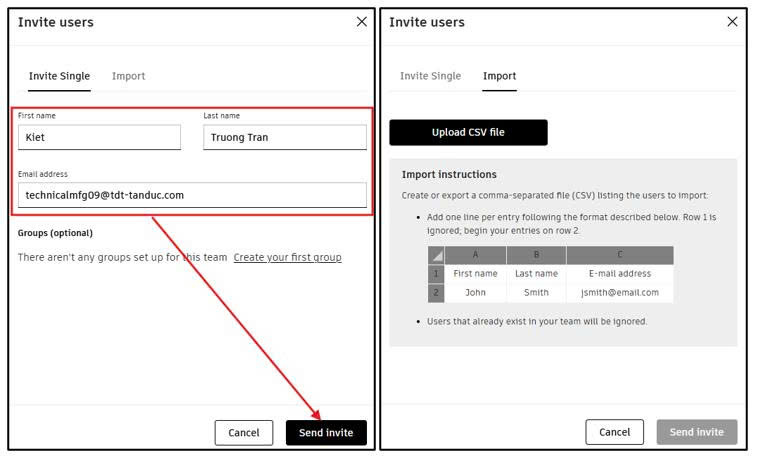This screenshot has width=759, height=458.
Task: Click the First name label above Kiet
Action: [x=37, y=116]
